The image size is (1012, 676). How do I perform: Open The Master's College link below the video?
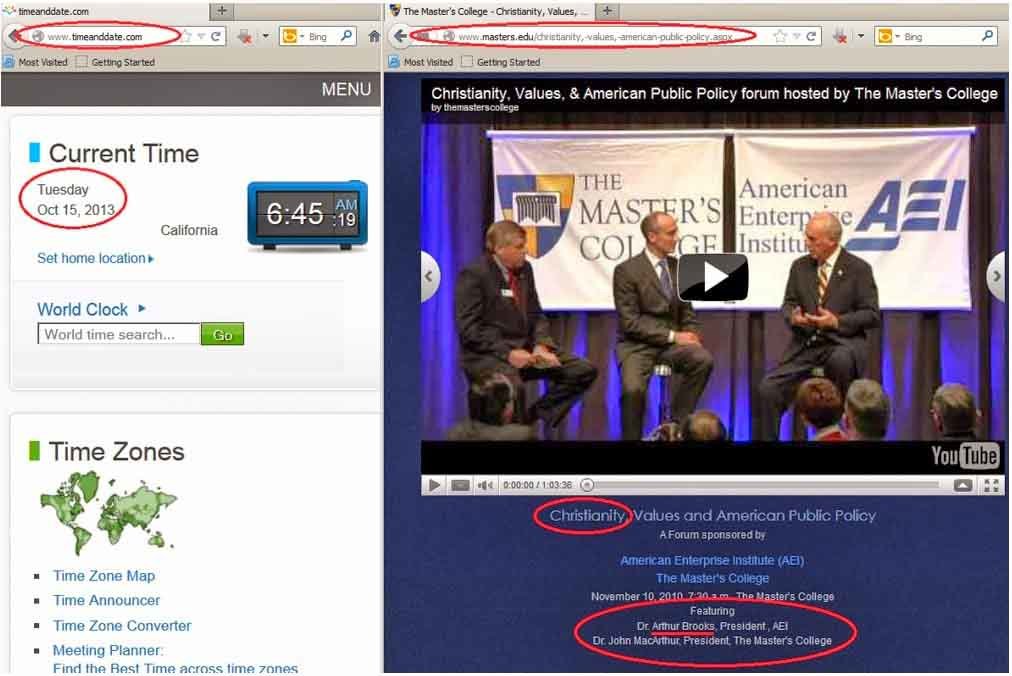pos(713,579)
